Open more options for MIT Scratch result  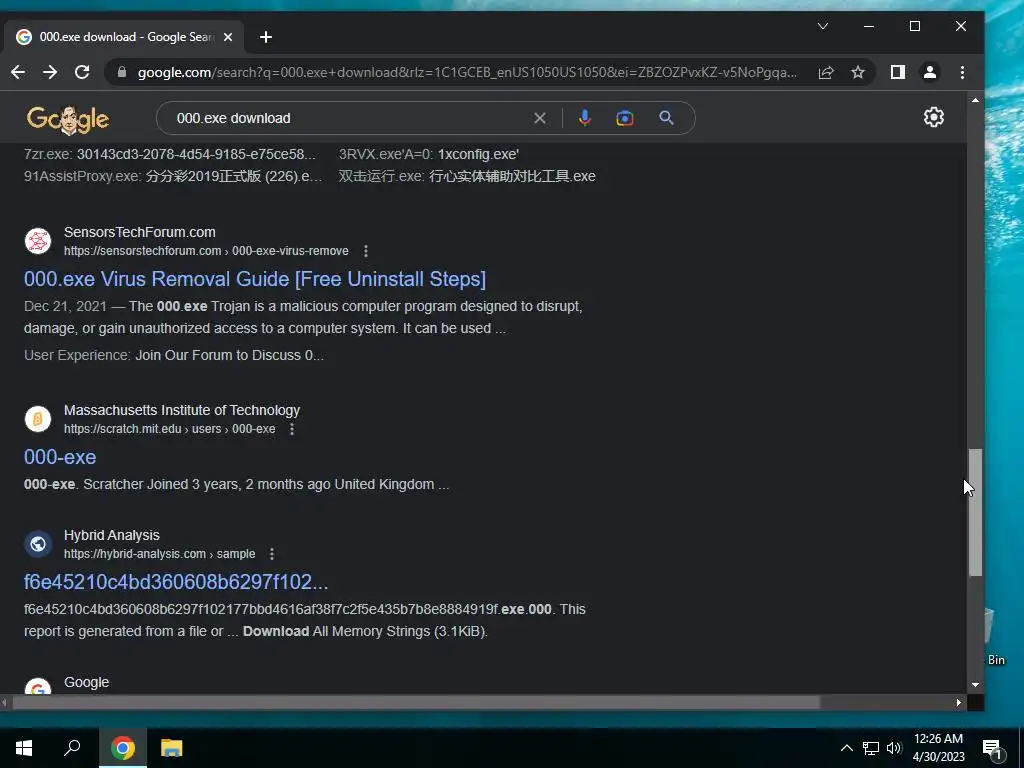point(292,429)
